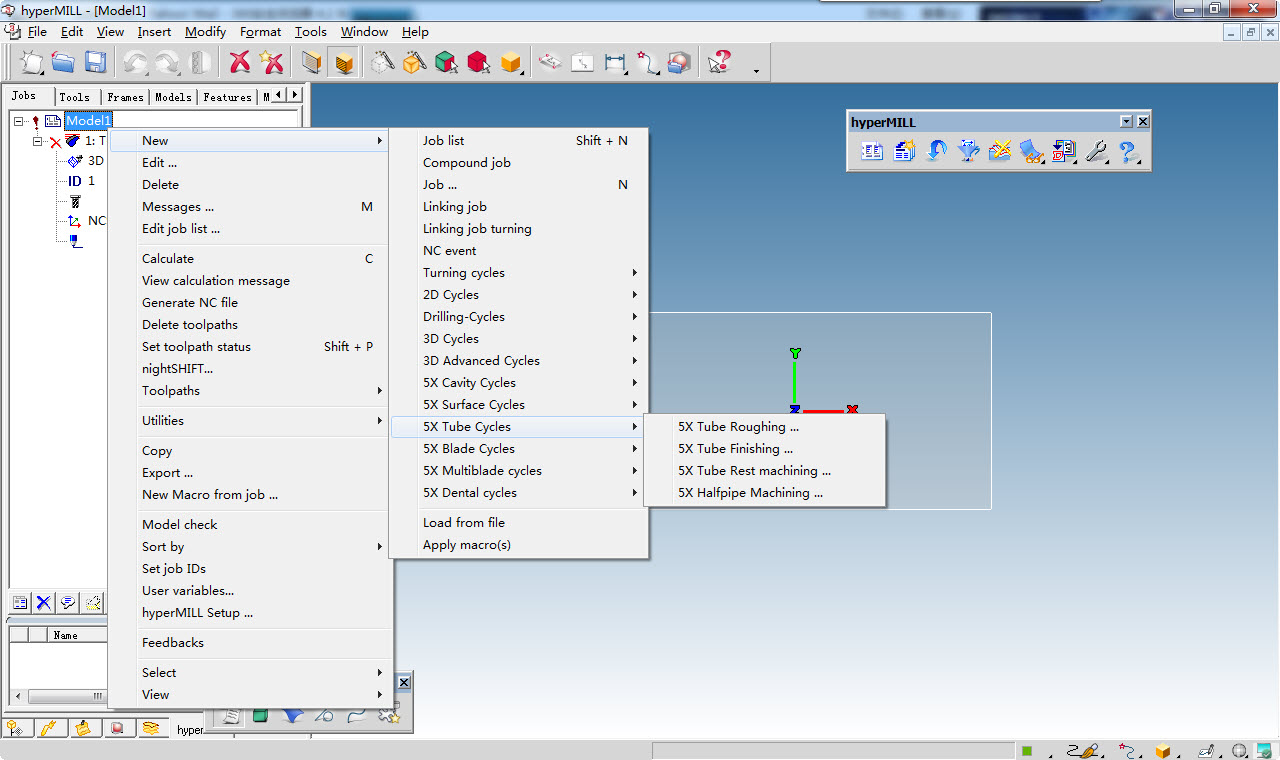Screen dimensions: 1280x760
Task: Click the green square status bar icon
Action: pos(1026,750)
